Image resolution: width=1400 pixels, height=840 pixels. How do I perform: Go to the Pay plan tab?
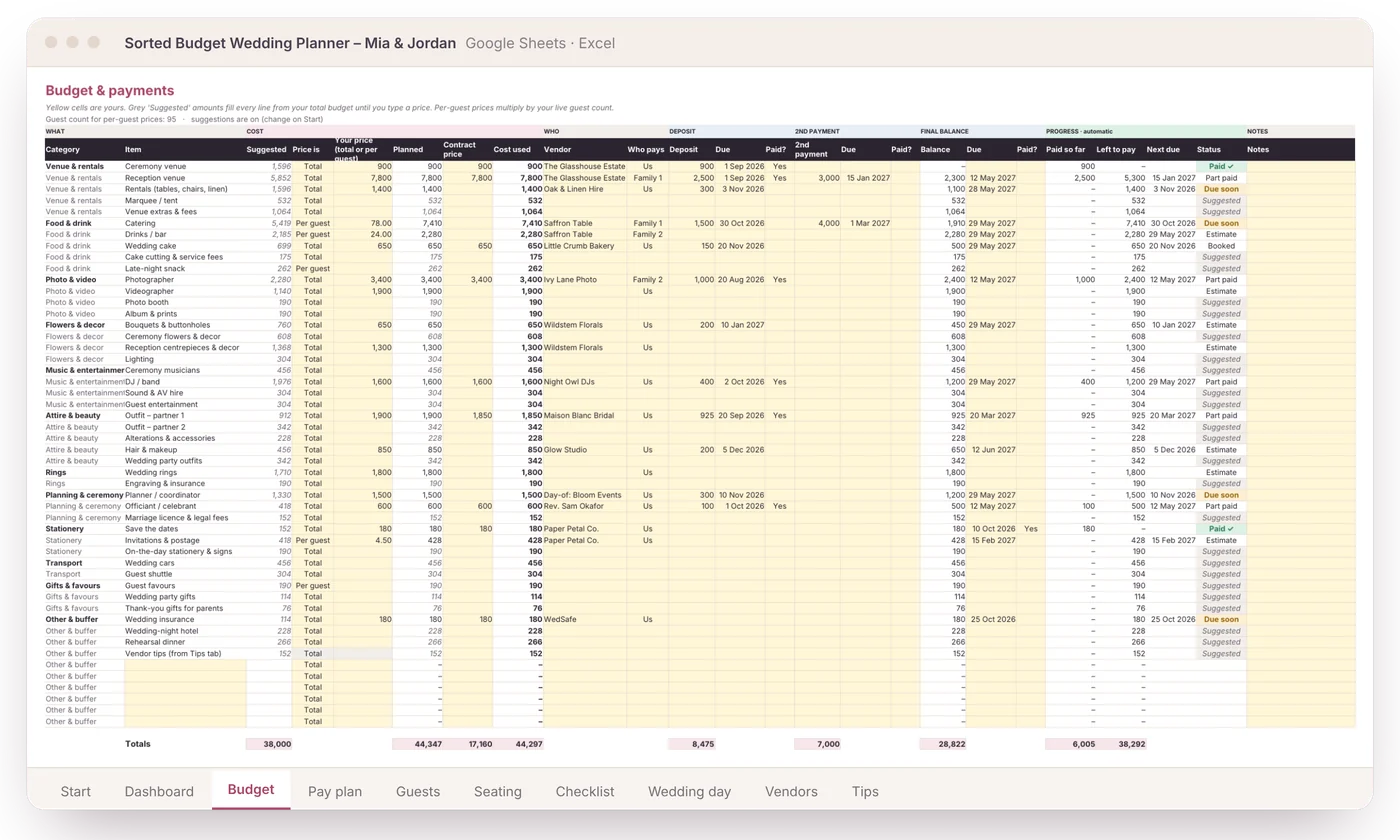pyautogui.click(x=335, y=791)
